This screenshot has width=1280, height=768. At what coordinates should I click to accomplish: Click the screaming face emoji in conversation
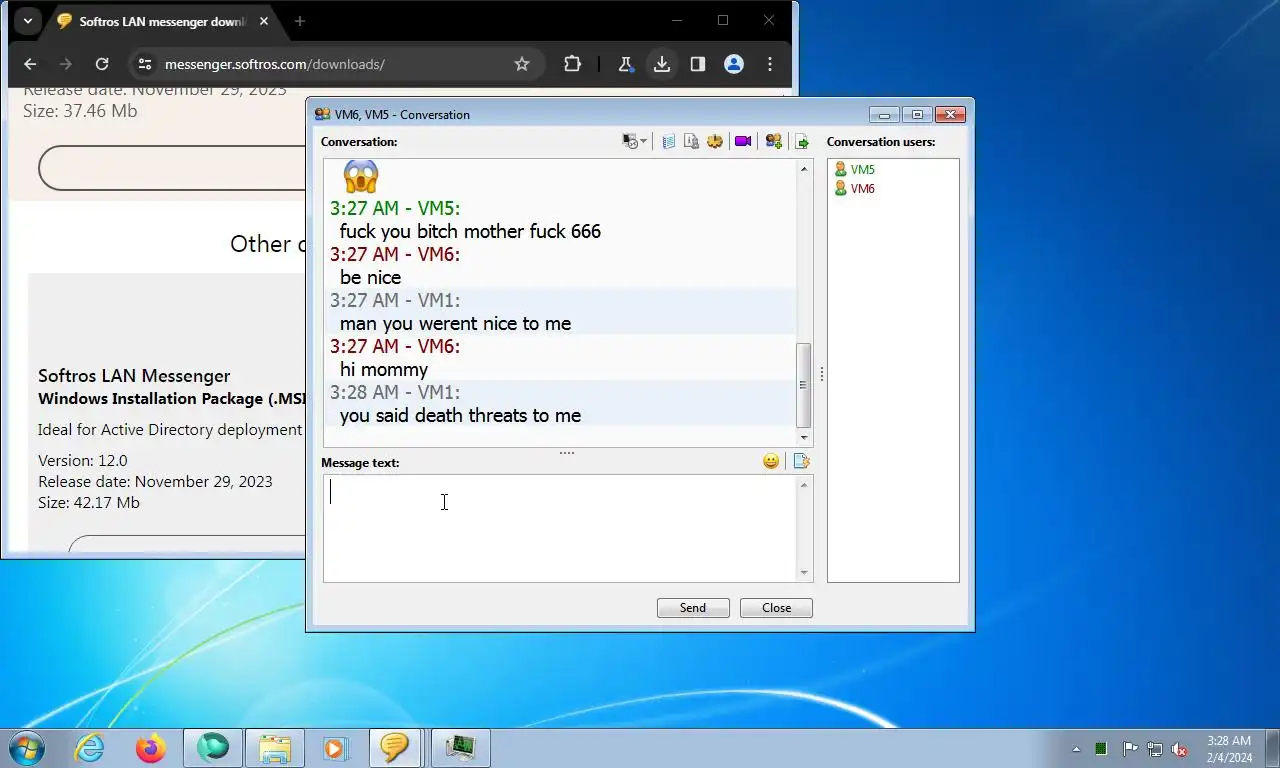(x=361, y=177)
